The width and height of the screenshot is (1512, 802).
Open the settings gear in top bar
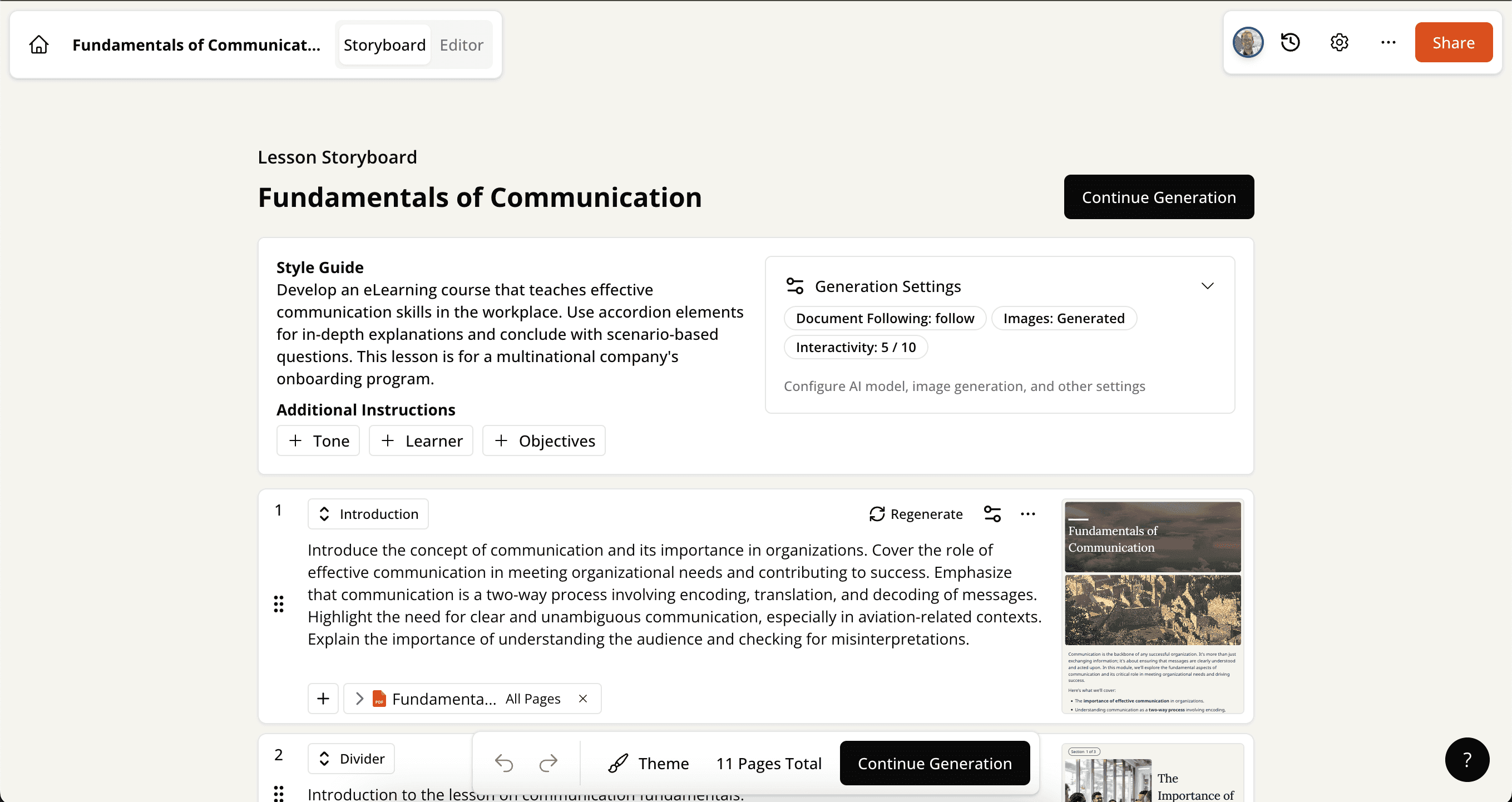1338,42
